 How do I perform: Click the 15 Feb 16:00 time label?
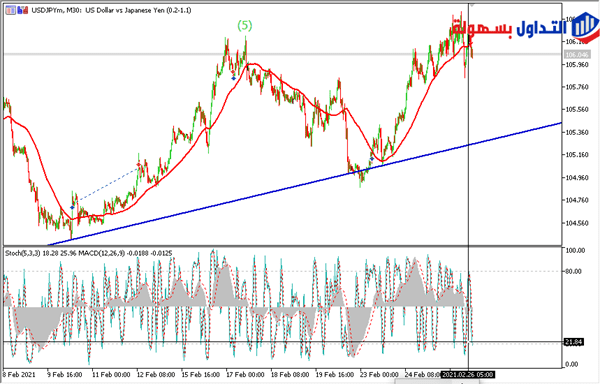point(201,374)
